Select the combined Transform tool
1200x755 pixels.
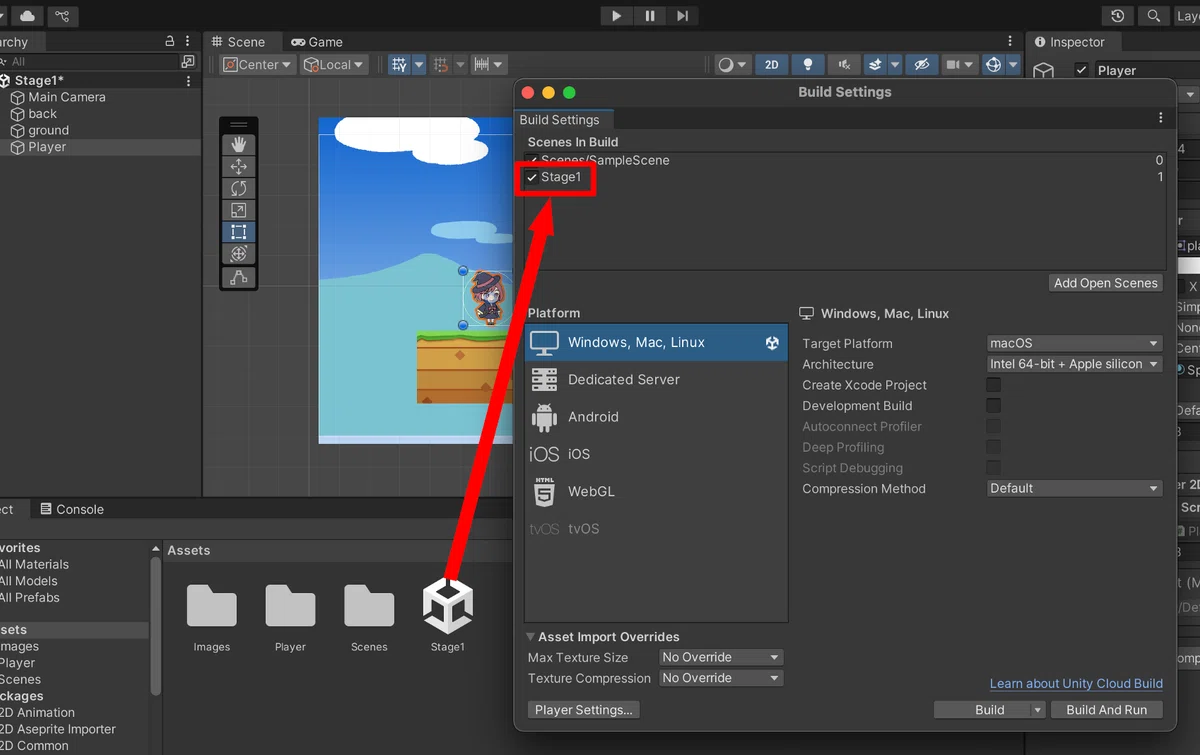(239, 254)
